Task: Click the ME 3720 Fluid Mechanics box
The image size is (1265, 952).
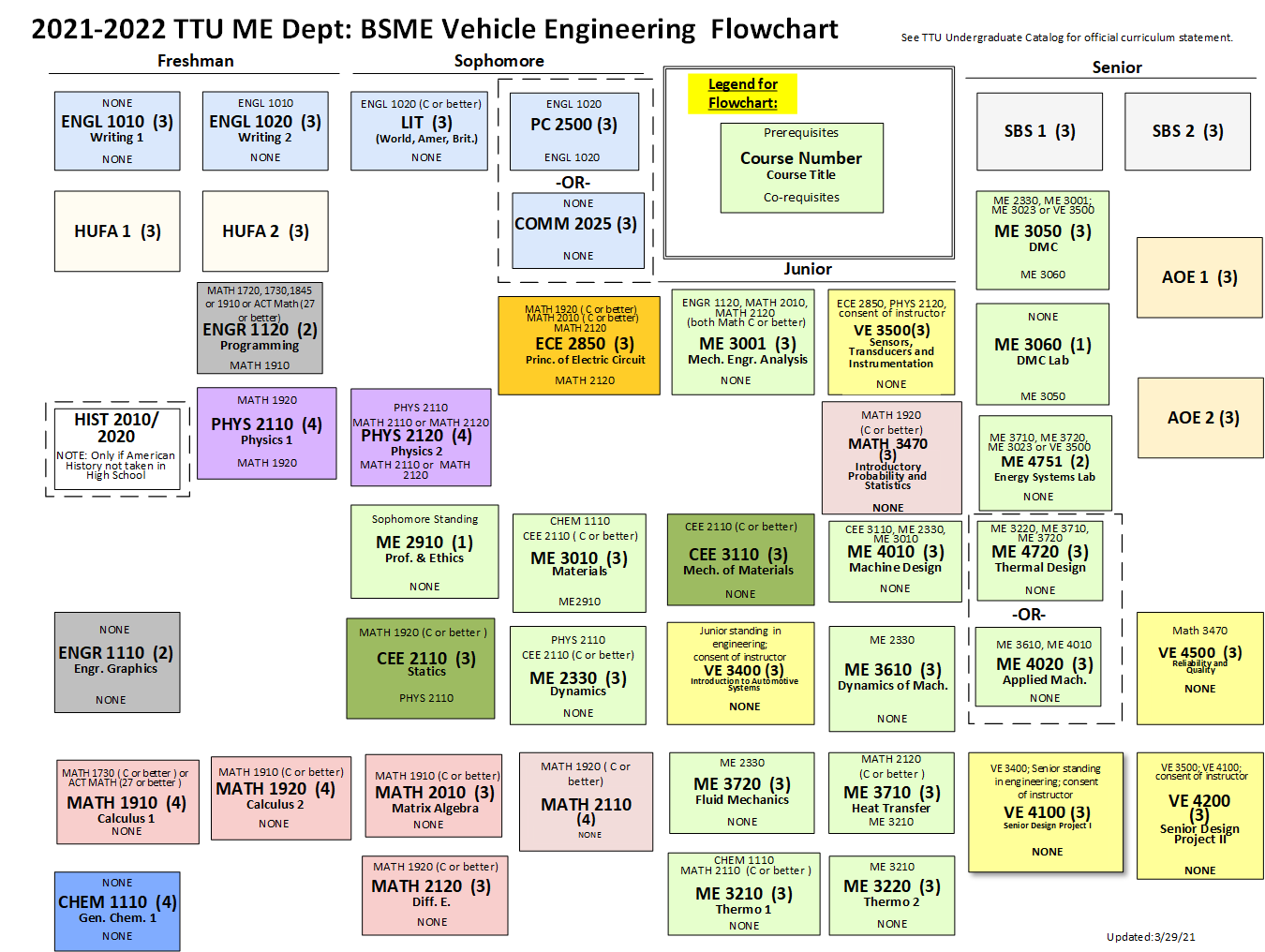Action: point(741,792)
